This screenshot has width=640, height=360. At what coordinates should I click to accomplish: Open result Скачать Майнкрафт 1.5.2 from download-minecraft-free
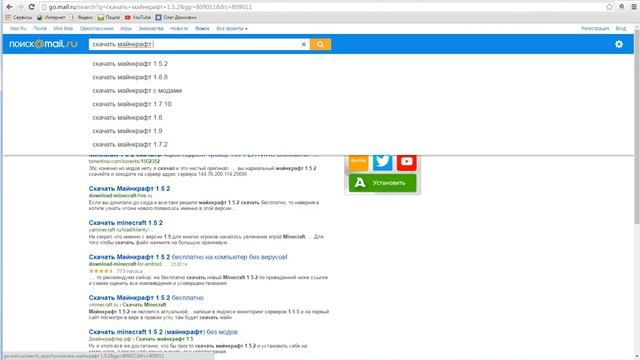(x=129, y=189)
